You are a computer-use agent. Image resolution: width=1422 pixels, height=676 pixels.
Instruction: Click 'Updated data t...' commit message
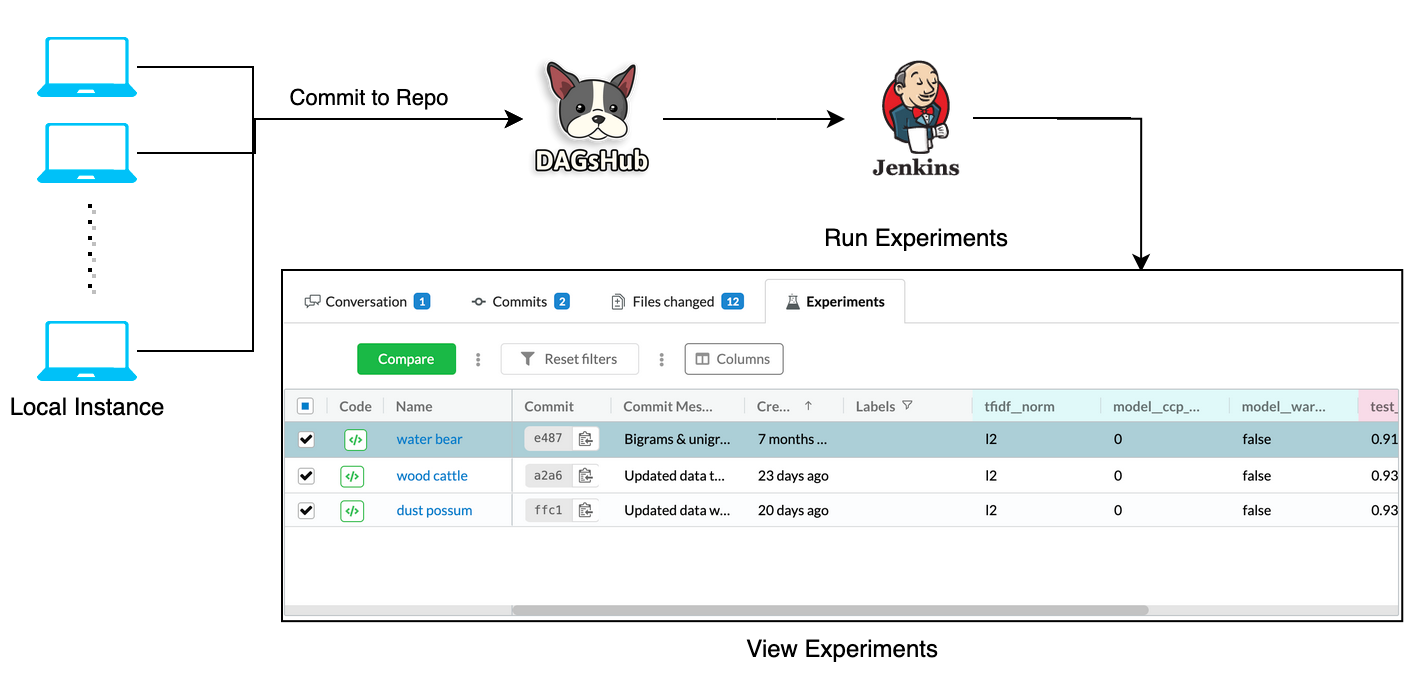coord(675,476)
